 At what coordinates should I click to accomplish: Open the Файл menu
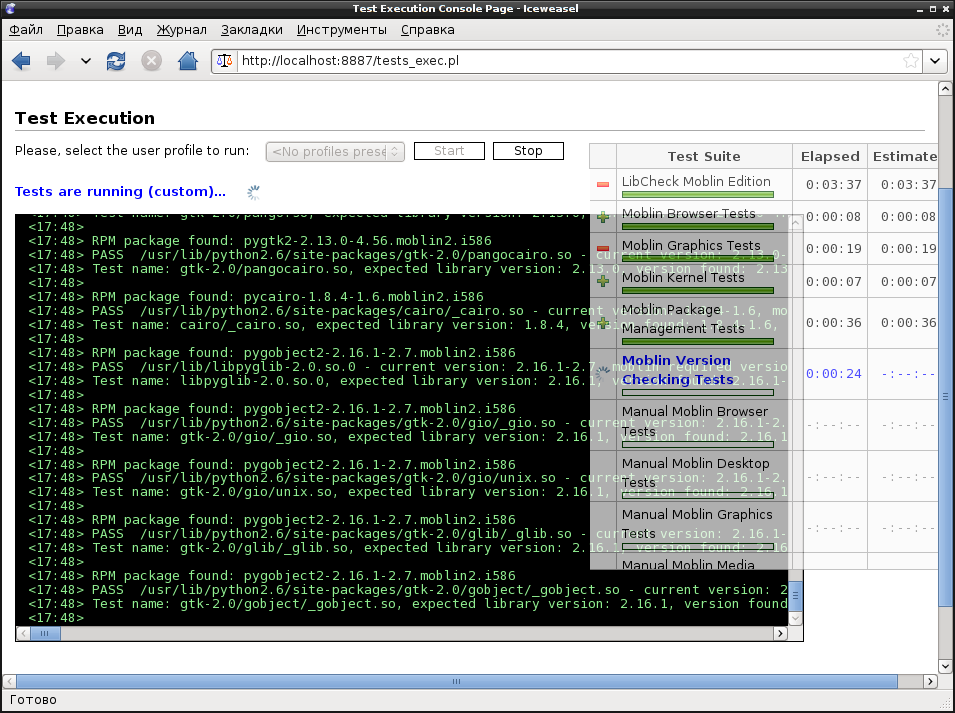pyautogui.click(x=26, y=30)
